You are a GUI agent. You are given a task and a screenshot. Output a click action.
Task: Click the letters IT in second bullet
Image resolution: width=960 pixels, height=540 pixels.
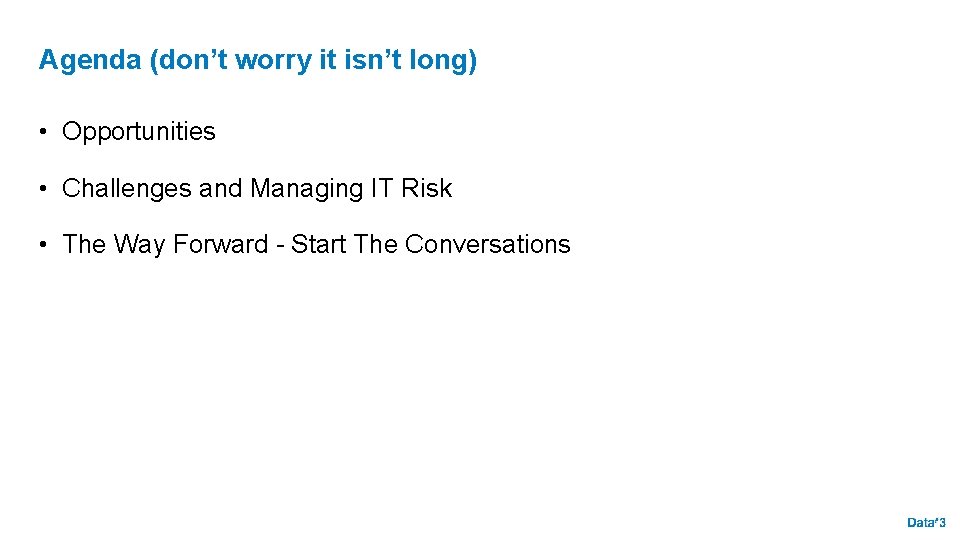[382, 189]
